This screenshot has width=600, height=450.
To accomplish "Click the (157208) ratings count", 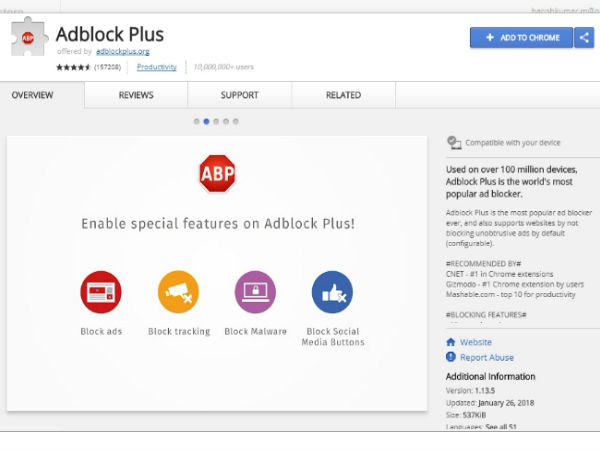I will 108,67.
